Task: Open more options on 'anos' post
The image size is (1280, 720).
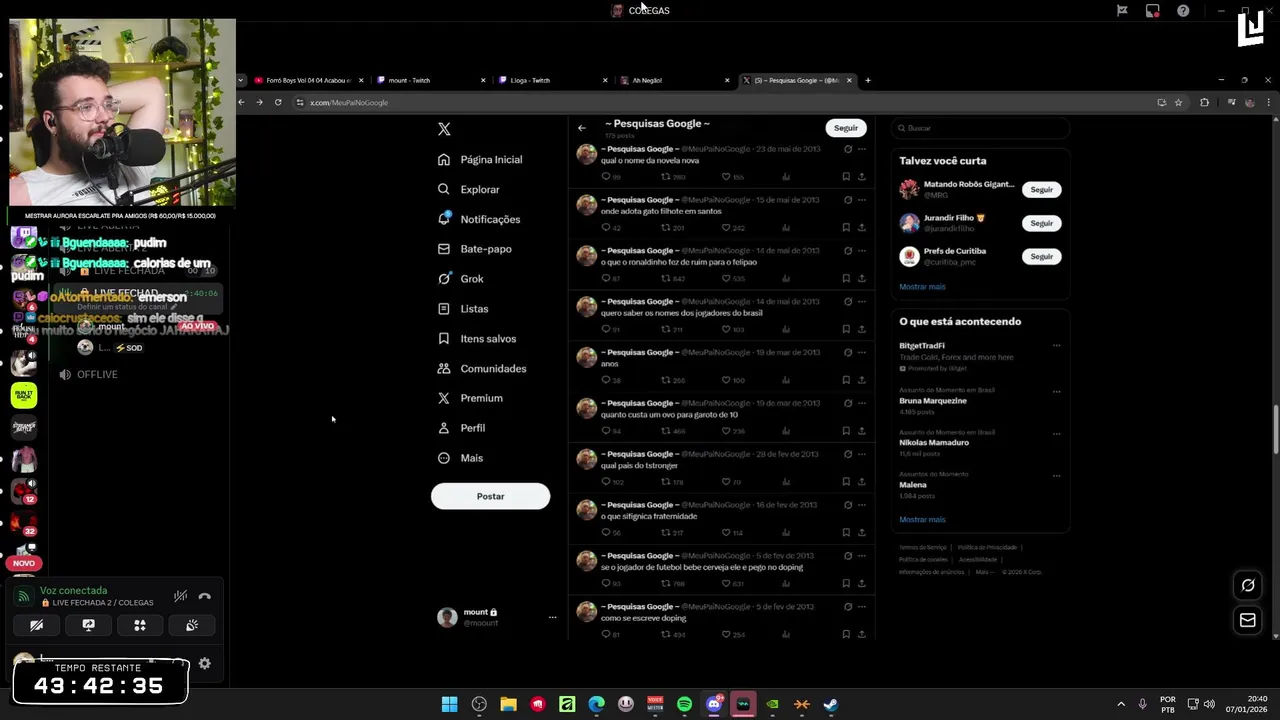Action: (861, 352)
